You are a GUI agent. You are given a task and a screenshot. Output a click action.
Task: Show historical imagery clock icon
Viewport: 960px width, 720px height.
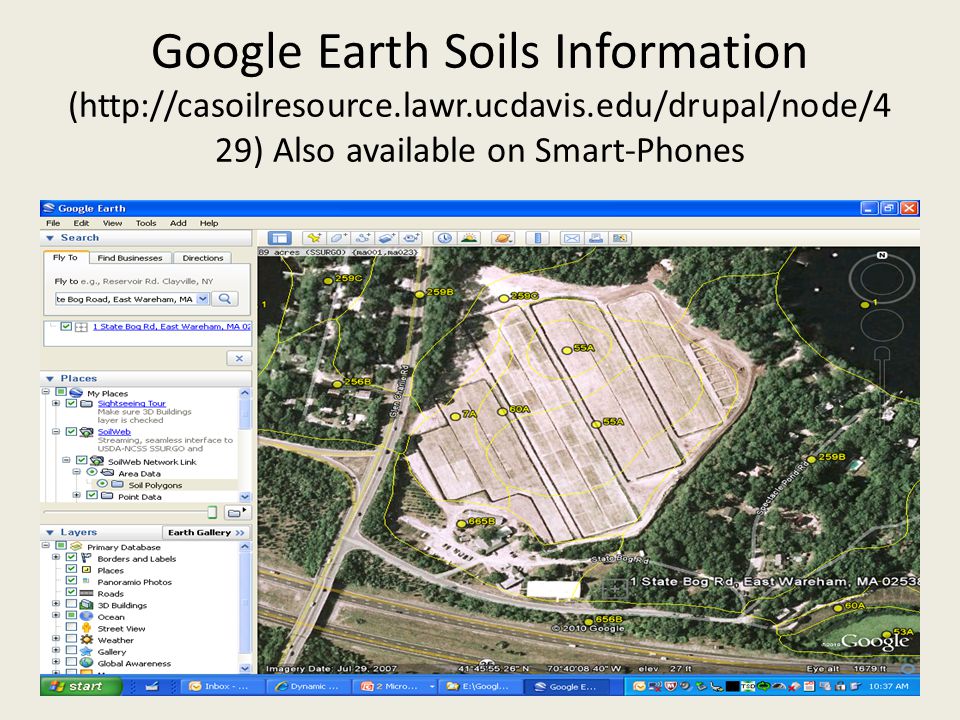pos(444,238)
